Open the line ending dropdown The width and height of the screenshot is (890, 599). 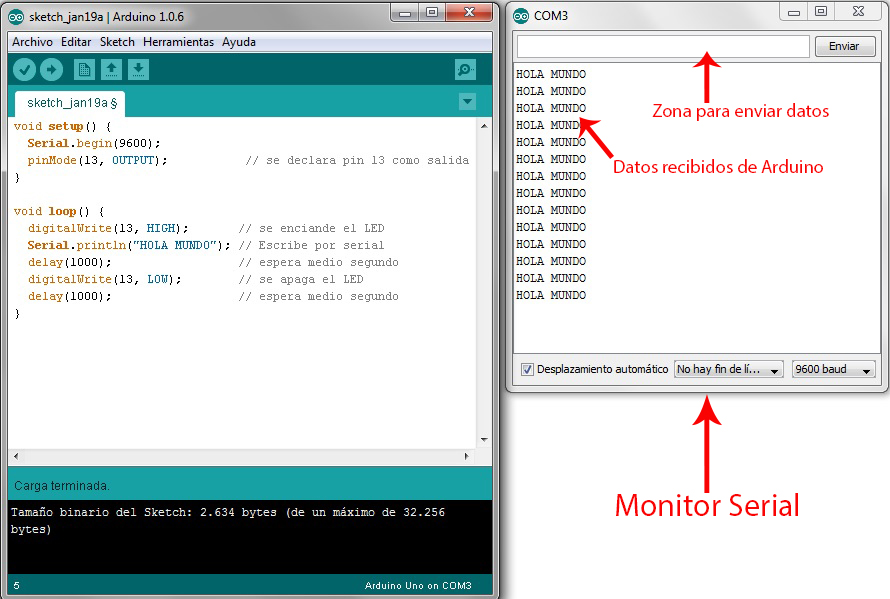point(729,369)
